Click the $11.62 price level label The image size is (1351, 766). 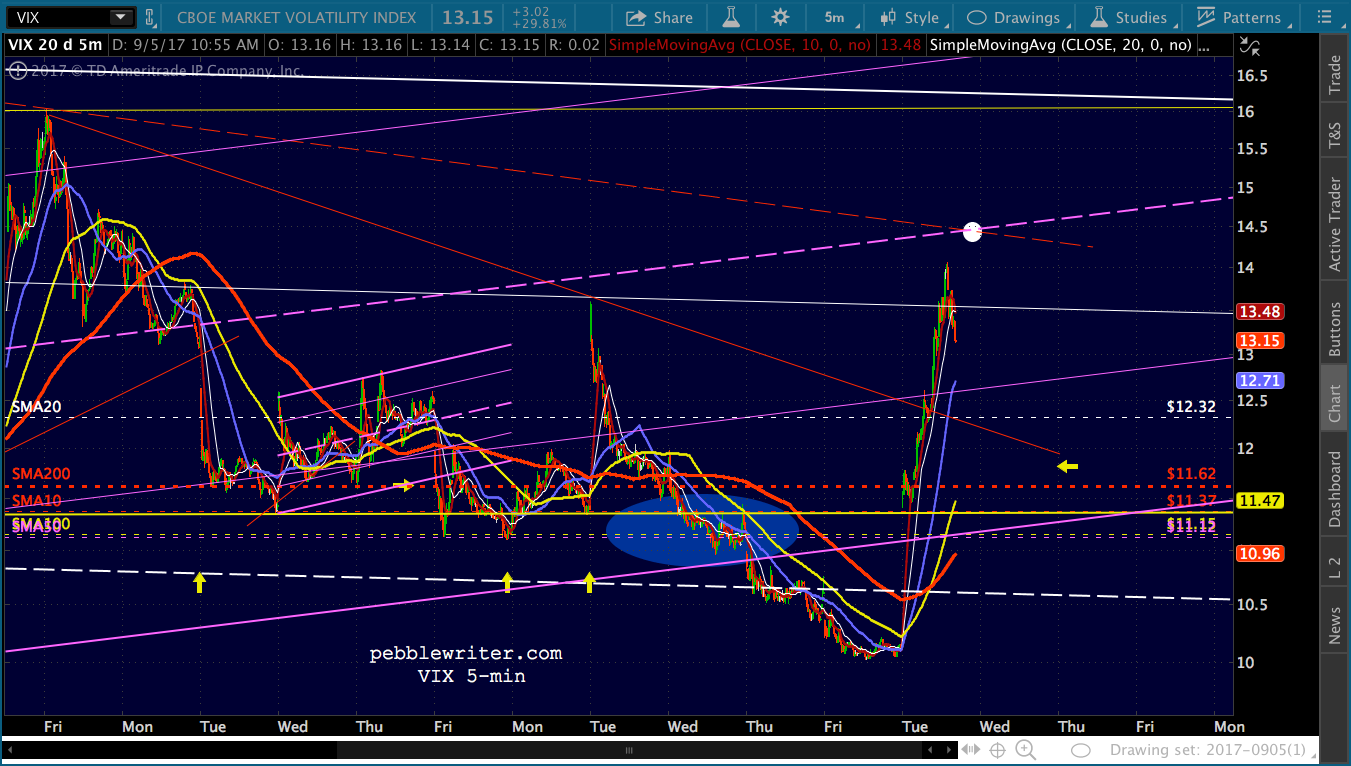point(1191,473)
